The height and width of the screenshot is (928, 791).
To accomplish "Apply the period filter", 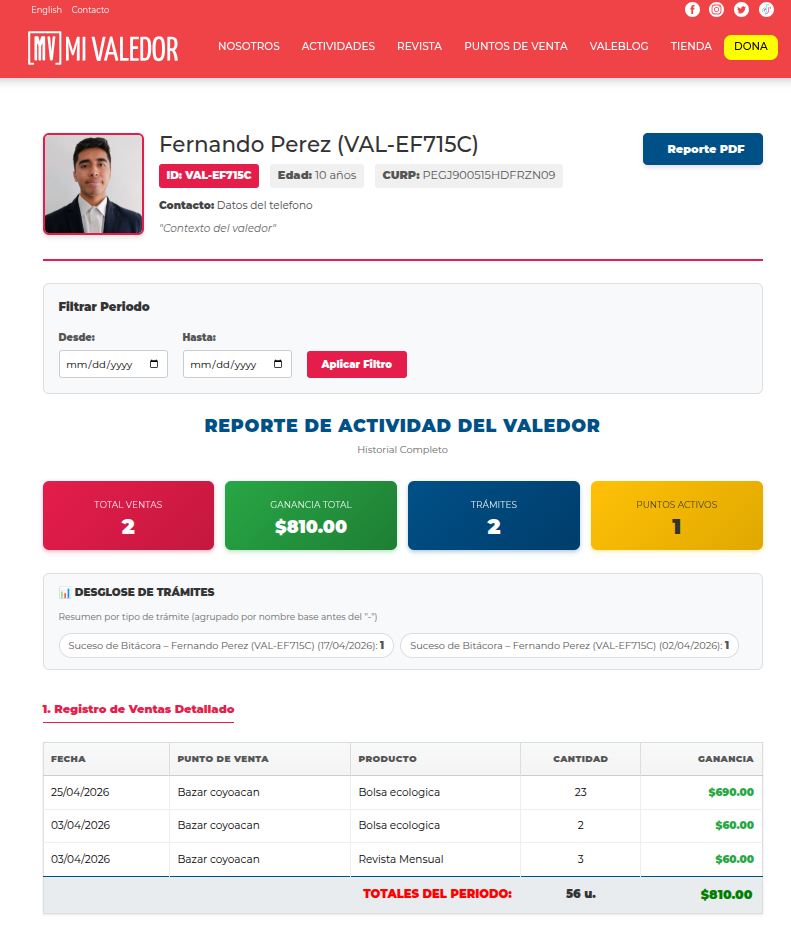I will [x=357, y=365].
